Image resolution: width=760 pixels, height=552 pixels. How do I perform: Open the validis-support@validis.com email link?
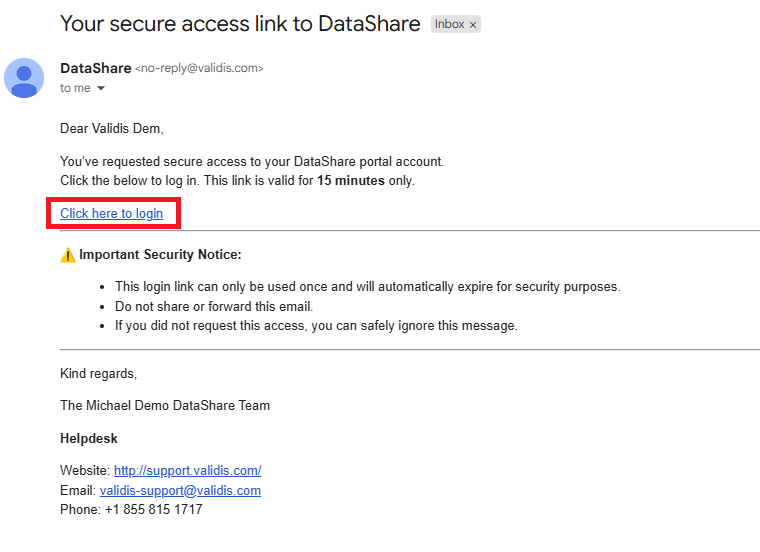180,490
